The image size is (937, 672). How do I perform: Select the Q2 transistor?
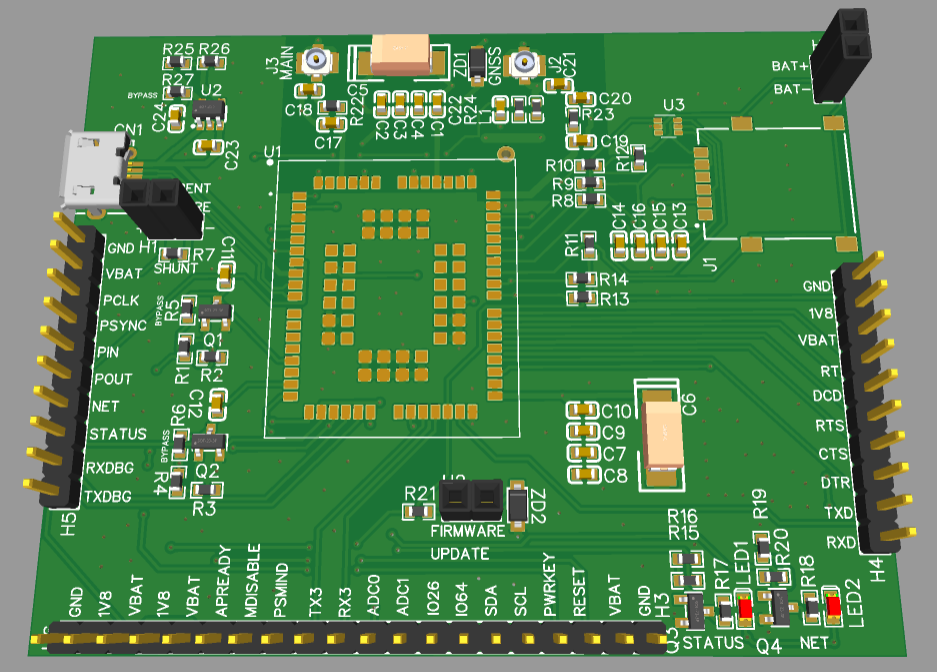coord(209,443)
